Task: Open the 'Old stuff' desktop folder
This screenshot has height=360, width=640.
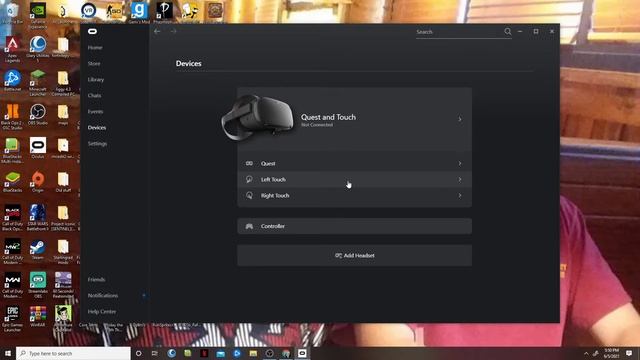Action: click(x=63, y=182)
